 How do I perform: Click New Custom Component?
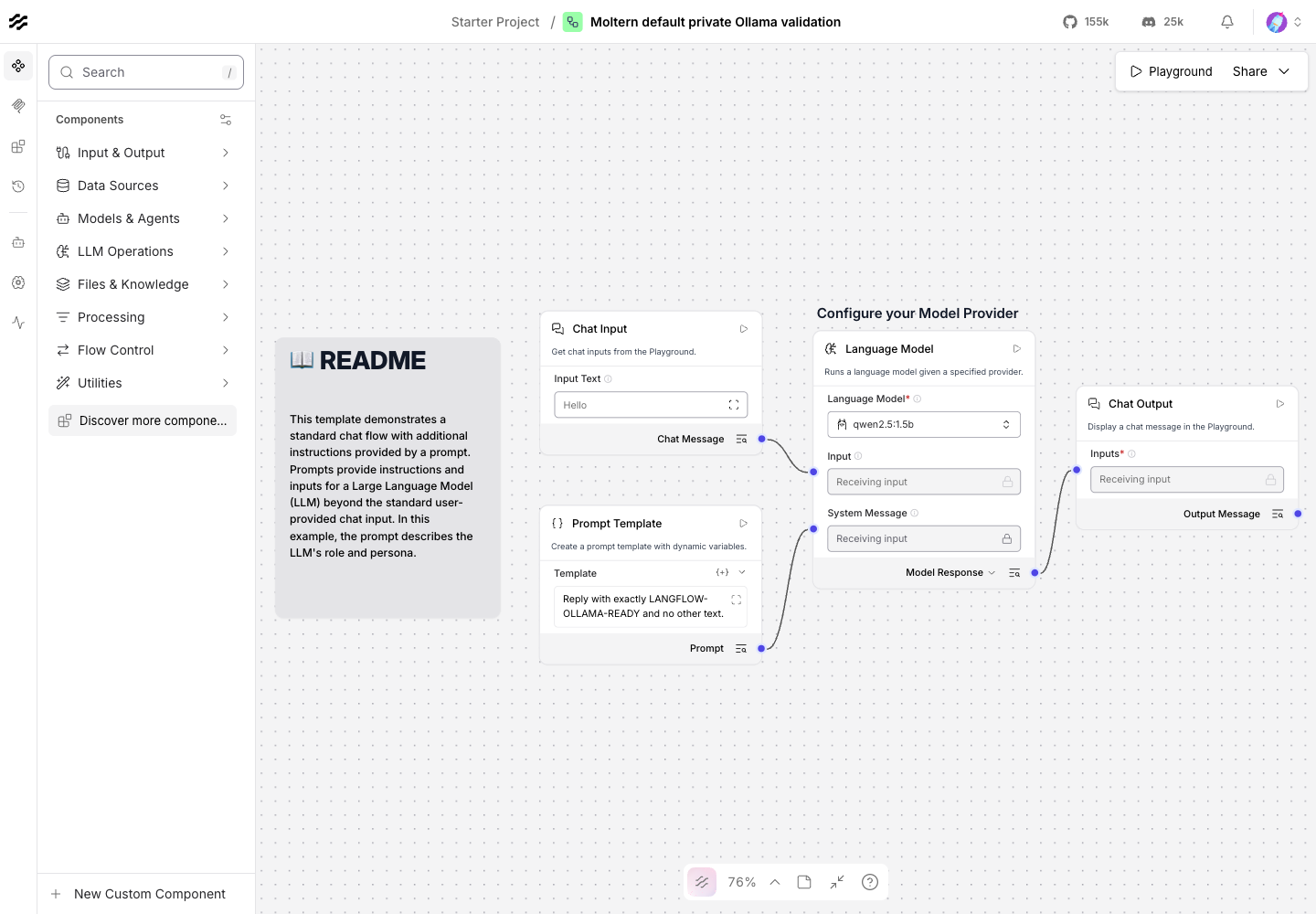pyautogui.click(x=146, y=894)
